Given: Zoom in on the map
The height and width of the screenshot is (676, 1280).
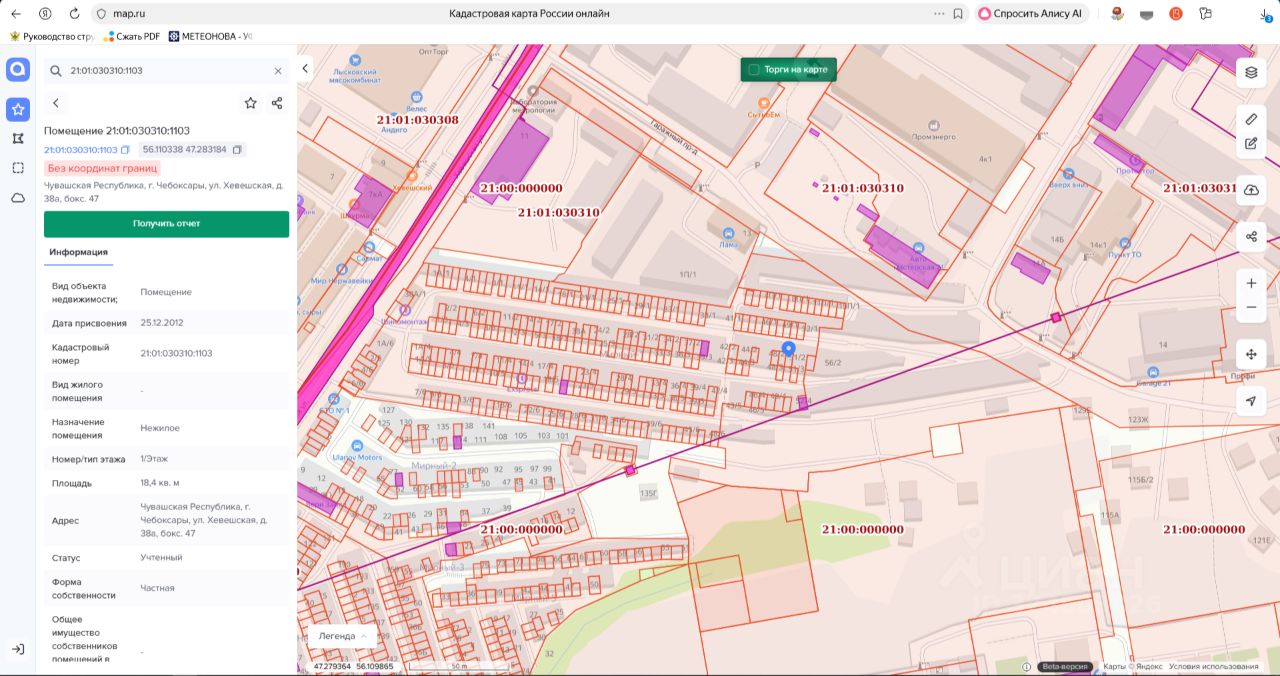Looking at the screenshot, I should click(x=1251, y=283).
